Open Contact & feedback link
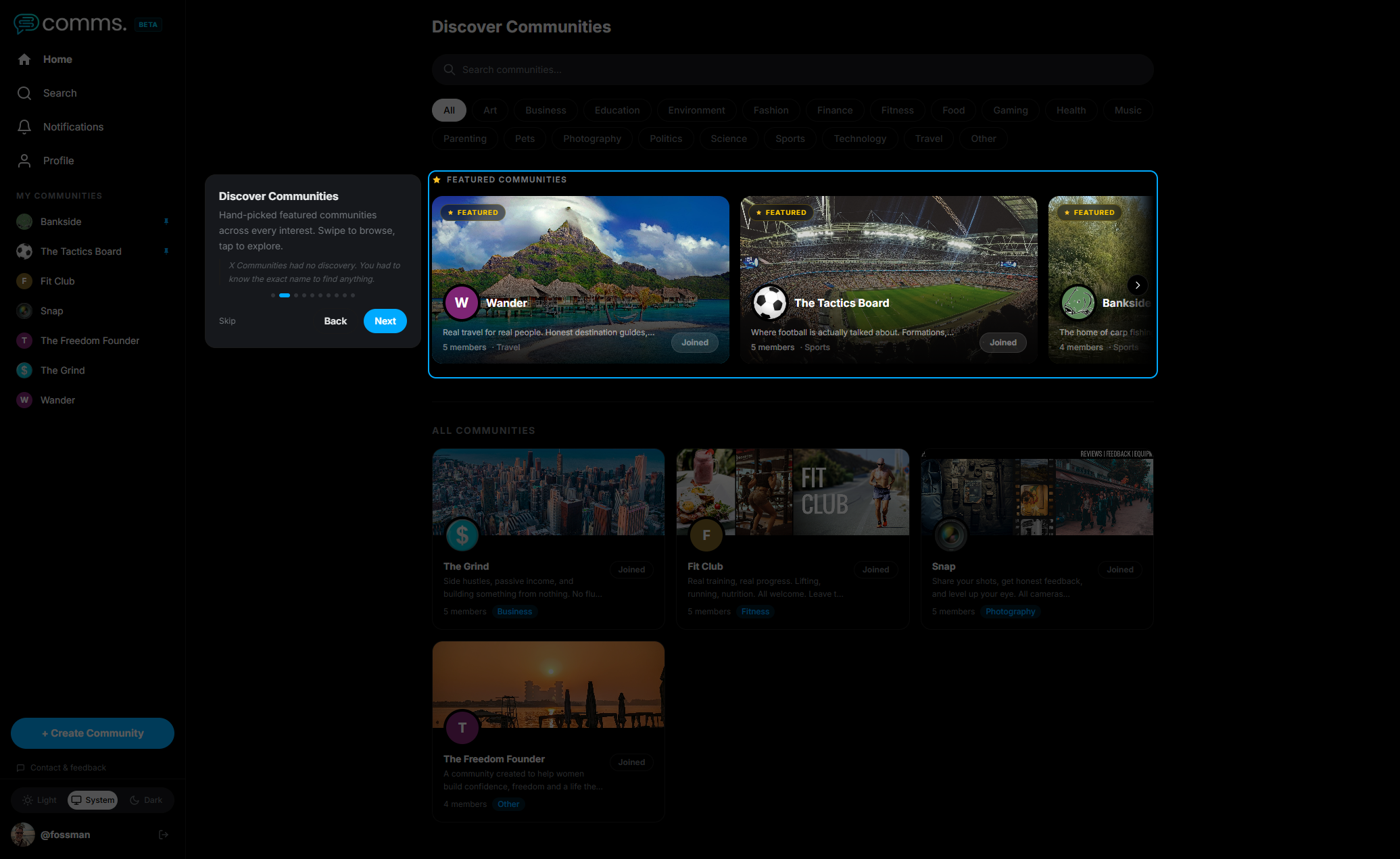Image resolution: width=1400 pixels, height=859 pixels. pos(62,768)
